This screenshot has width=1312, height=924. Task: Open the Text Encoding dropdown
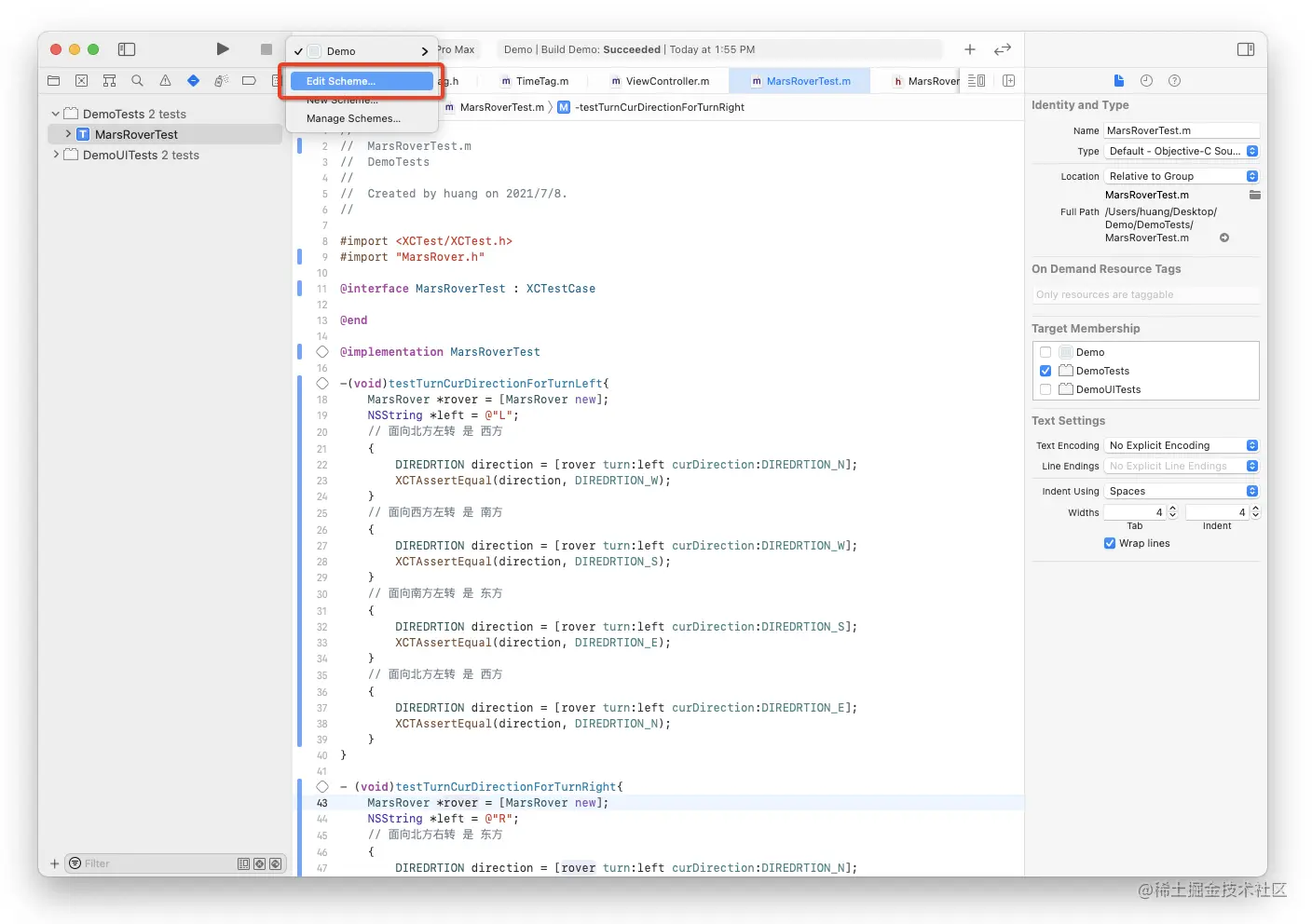(x=1182, y=445)
